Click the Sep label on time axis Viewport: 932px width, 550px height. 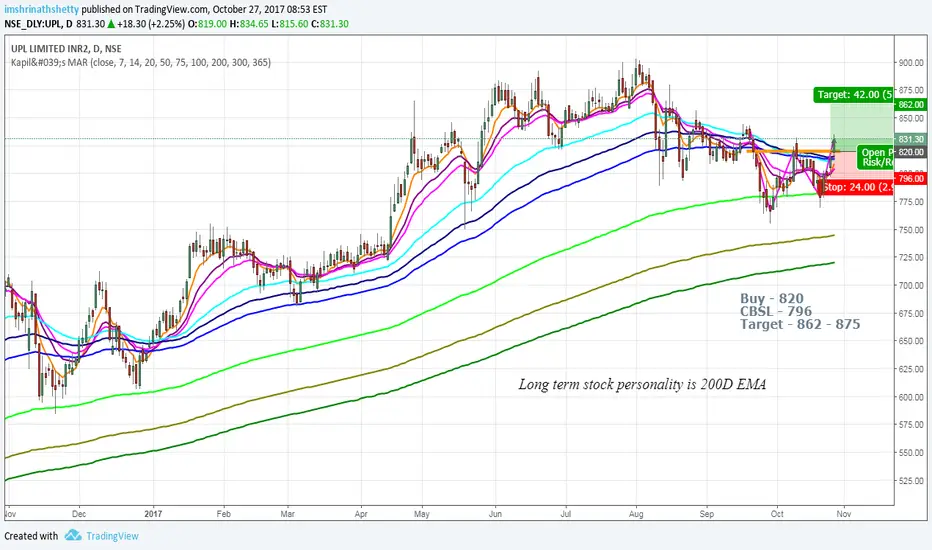(706, 514)
